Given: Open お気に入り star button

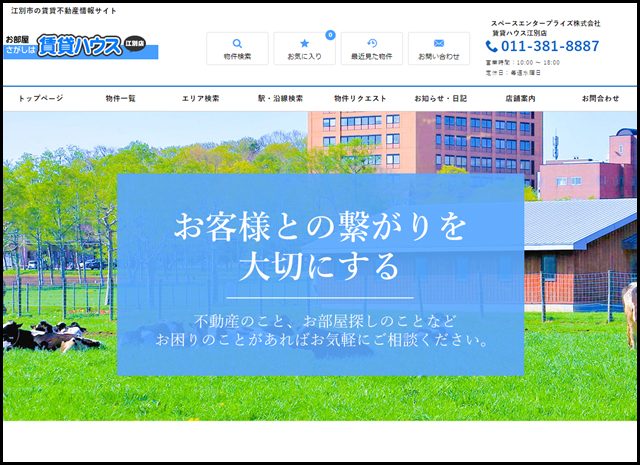Looking at the screenshot, I should tap(304, 49).
